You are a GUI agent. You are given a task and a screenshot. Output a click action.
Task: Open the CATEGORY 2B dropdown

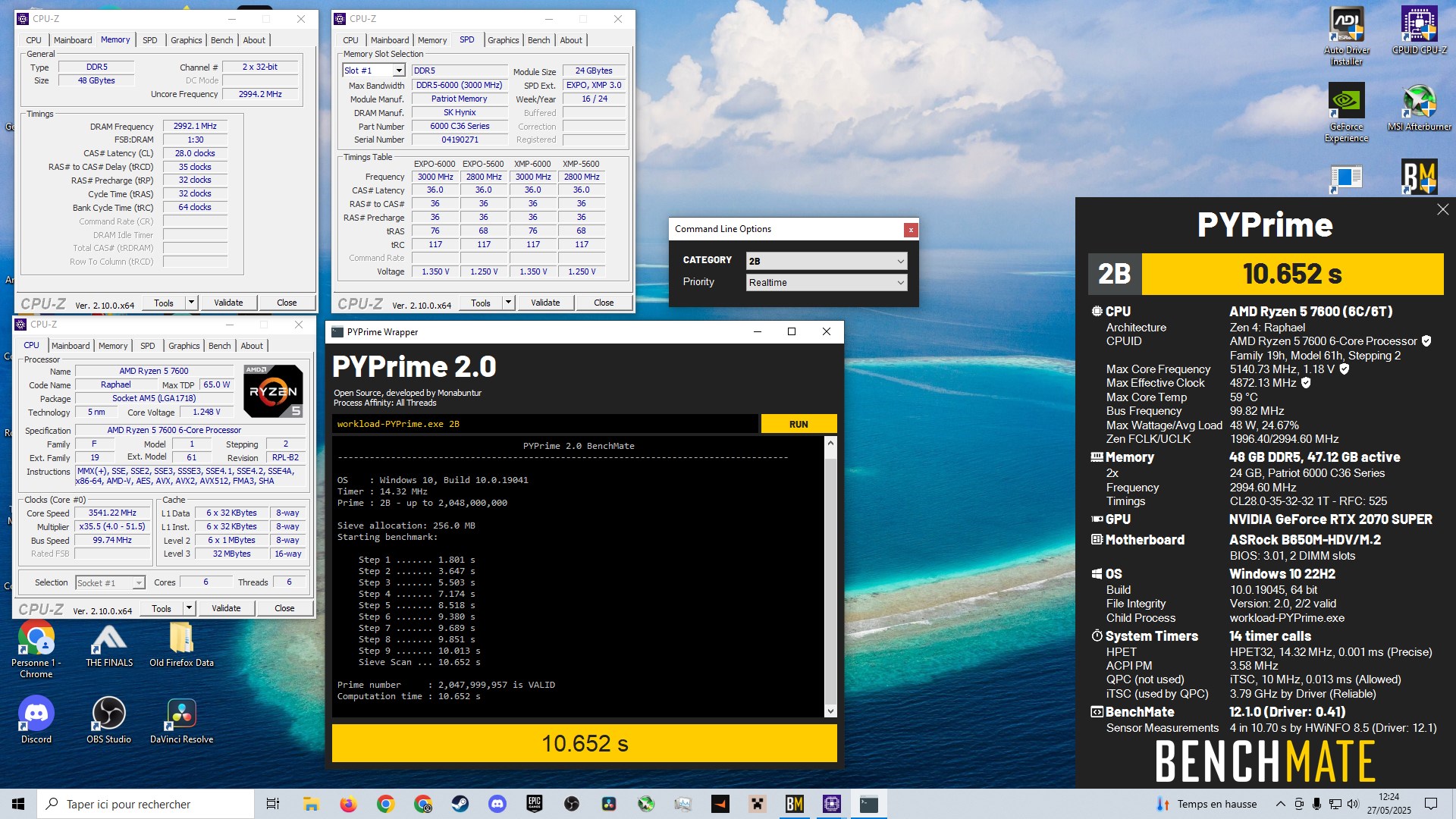coord(827,261)
